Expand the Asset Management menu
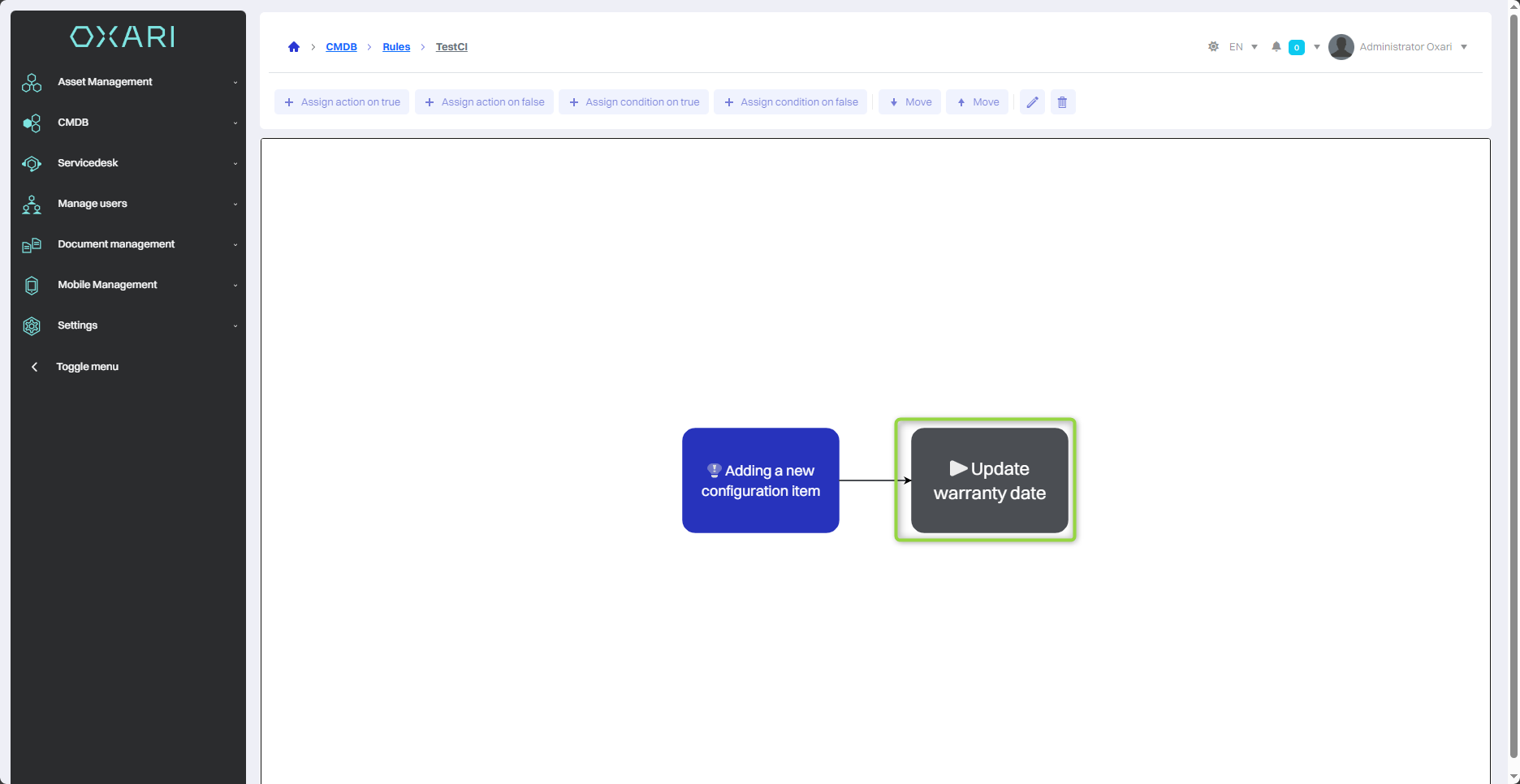Viewport: 1520px width, 784px height. click(x=105, y=82)
